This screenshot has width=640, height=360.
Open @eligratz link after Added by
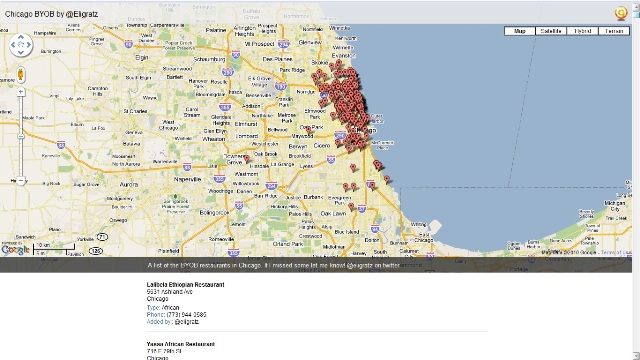[187, 322]
